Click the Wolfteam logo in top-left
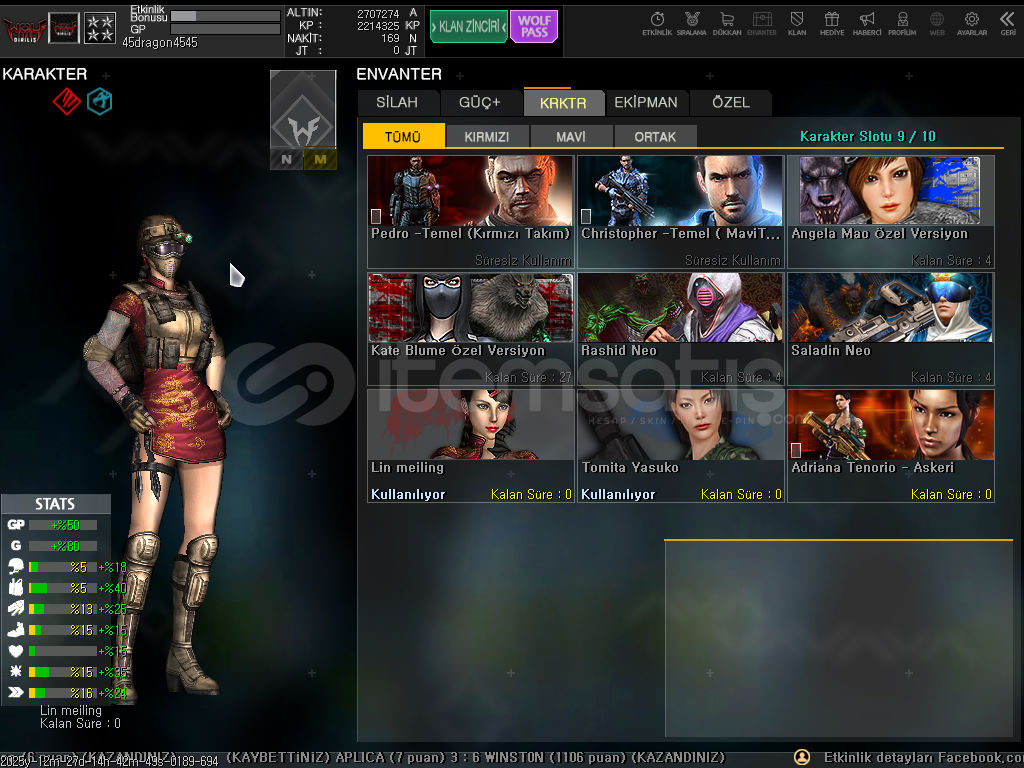 pos(24,29)
